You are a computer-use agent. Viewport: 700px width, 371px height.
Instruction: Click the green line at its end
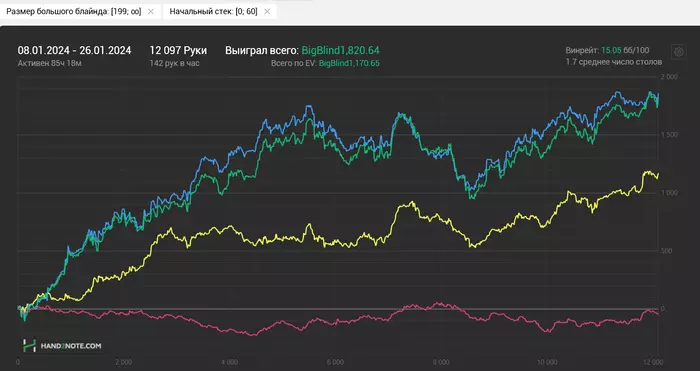pos(657,106)
